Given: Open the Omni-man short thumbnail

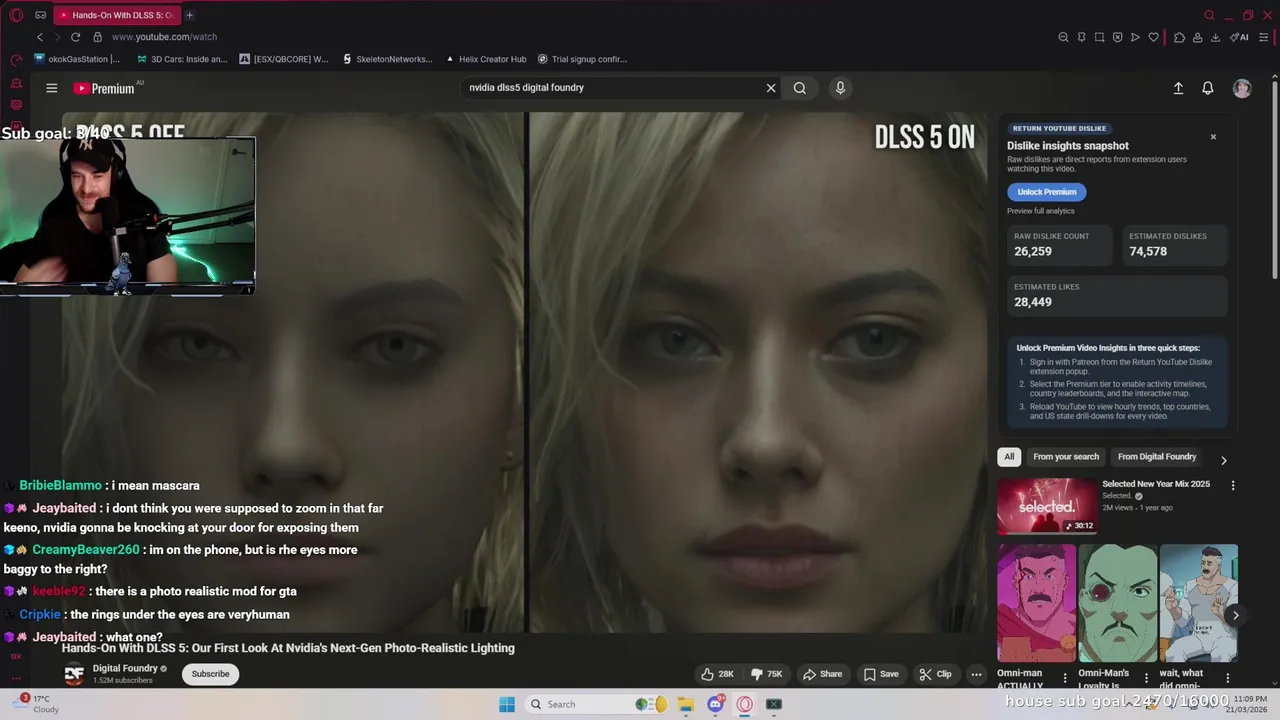Looking at the screenshot, I should pos(1037,603).
